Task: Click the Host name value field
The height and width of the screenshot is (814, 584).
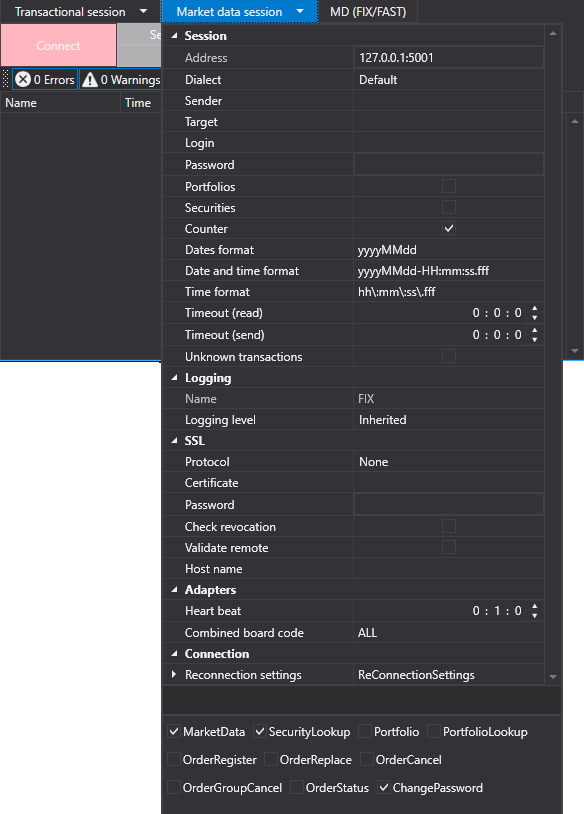Action: [x=449, y=568]
